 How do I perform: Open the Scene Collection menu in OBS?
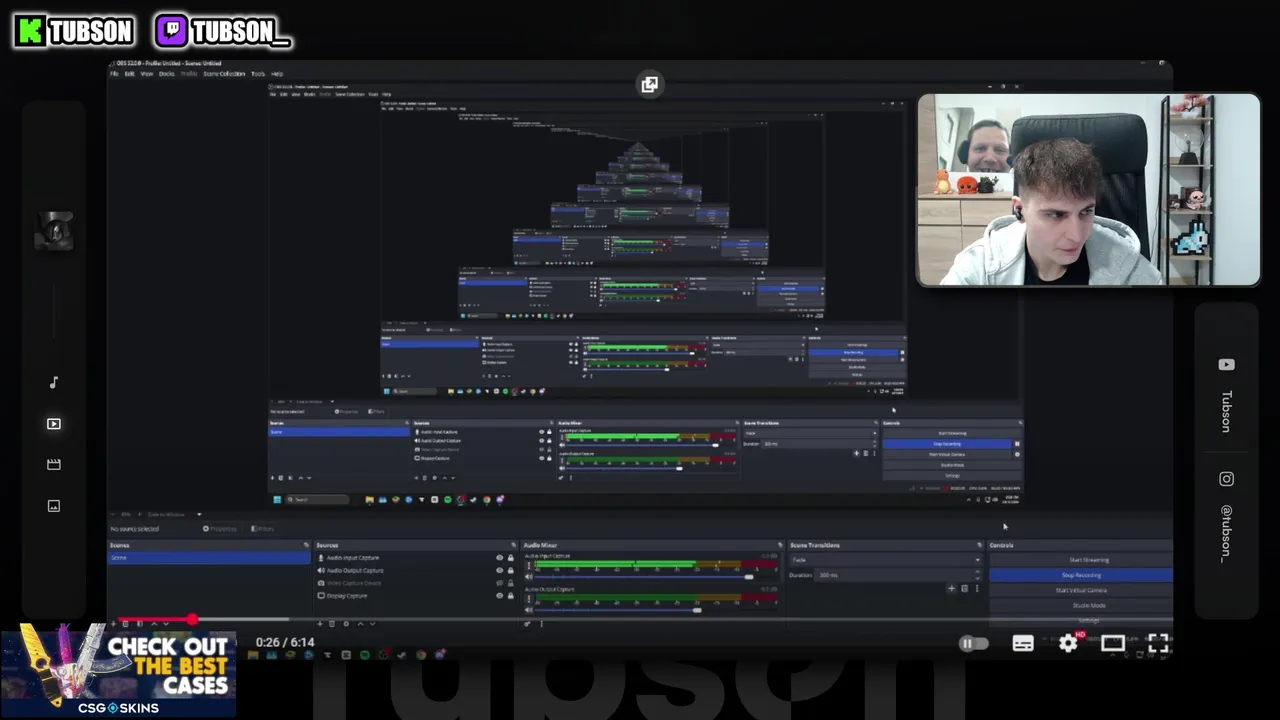(224, 74)
